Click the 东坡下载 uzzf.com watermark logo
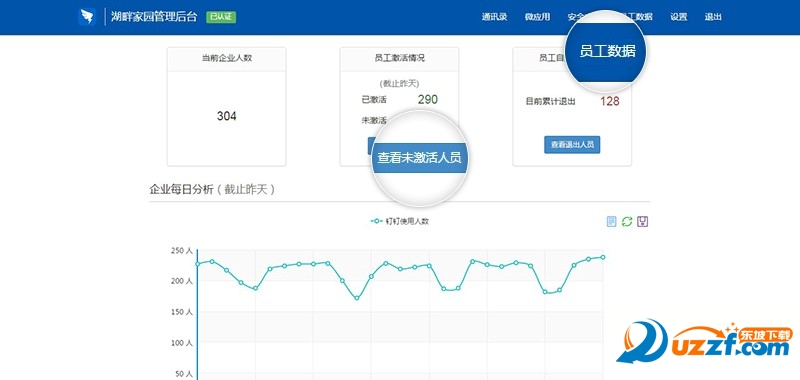The image size is (800, 380). [x=704, y=343]
